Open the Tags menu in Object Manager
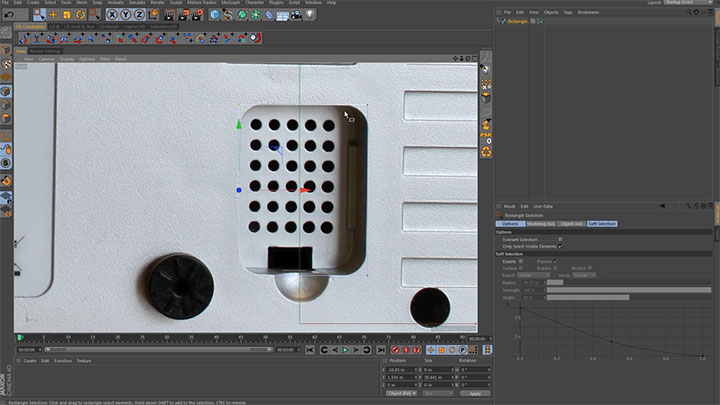 568,12
